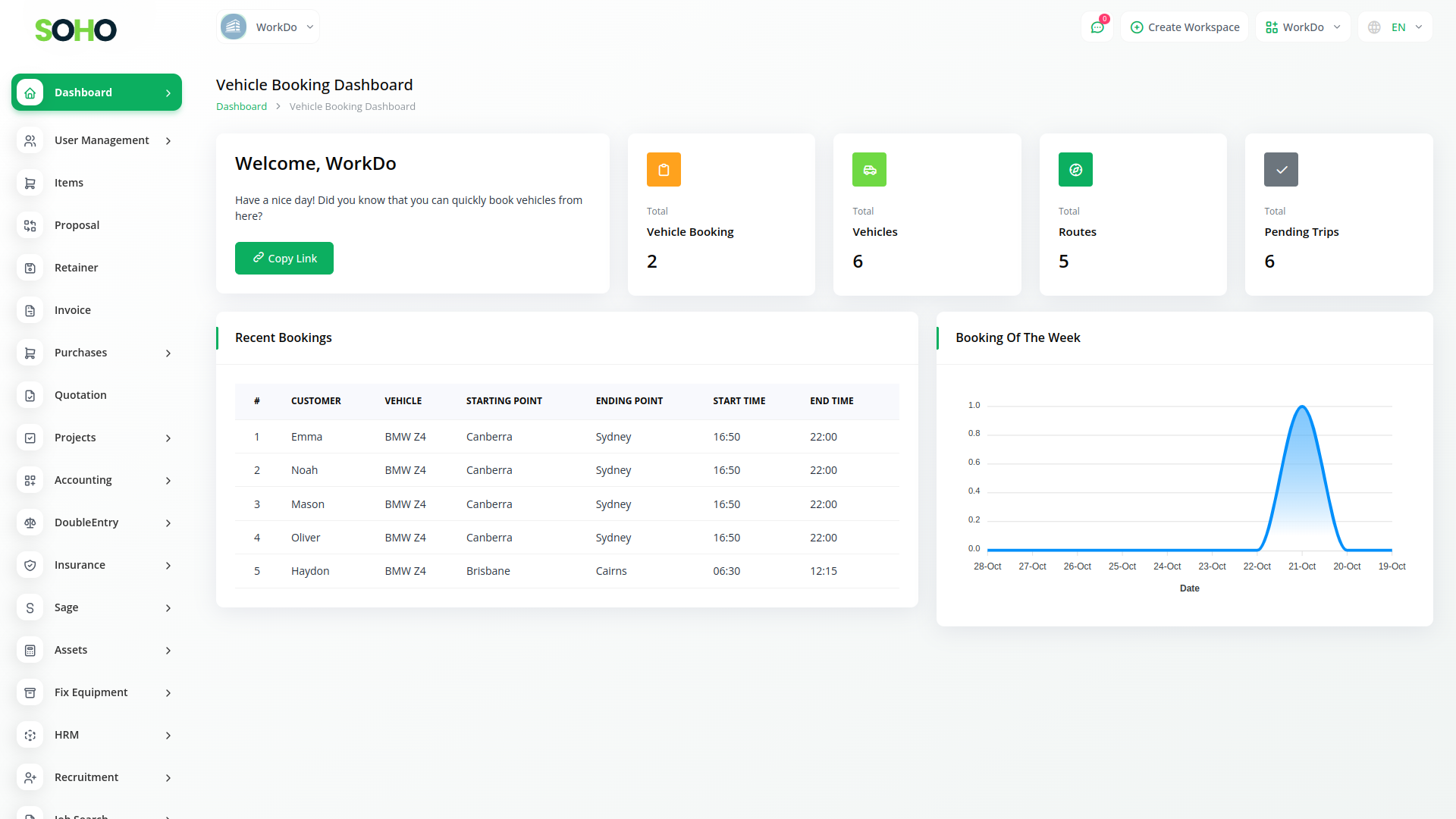Click the Routes compass icon
Screen dimensions: 1456x819
1075,170
